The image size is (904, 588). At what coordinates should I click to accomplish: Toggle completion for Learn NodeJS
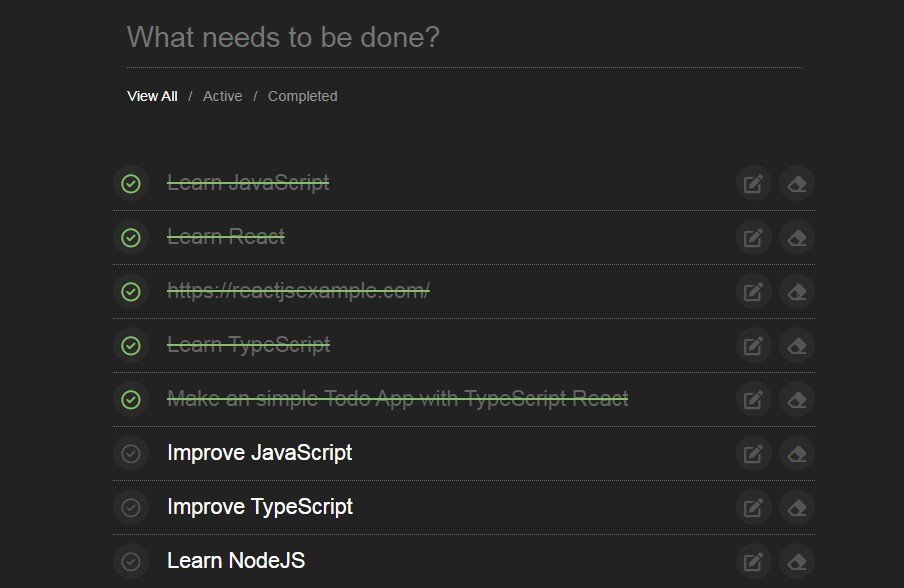[131, 561]
